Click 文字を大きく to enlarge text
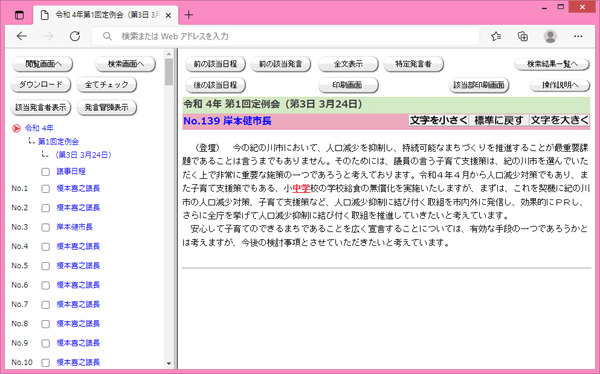Image resolution: width=600 pixels, height=374 pixels. point(559,120)
